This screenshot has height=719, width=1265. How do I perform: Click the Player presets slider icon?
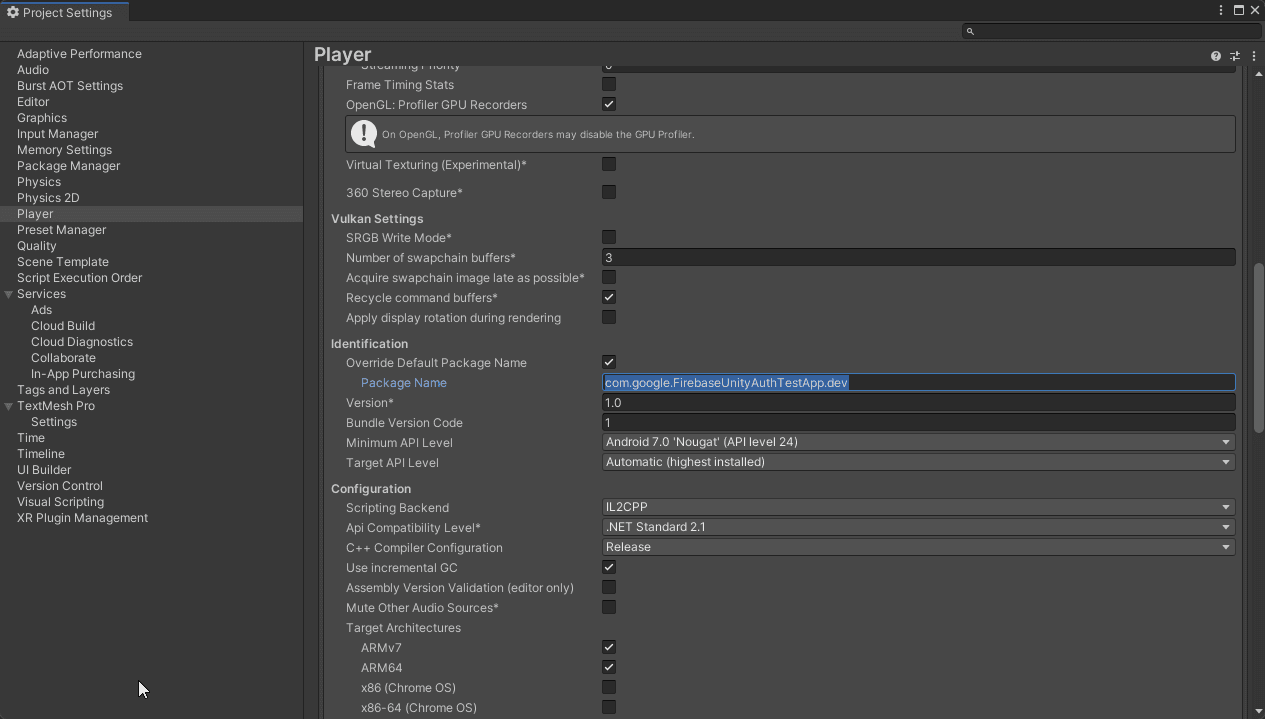(x=1234, y=56)
